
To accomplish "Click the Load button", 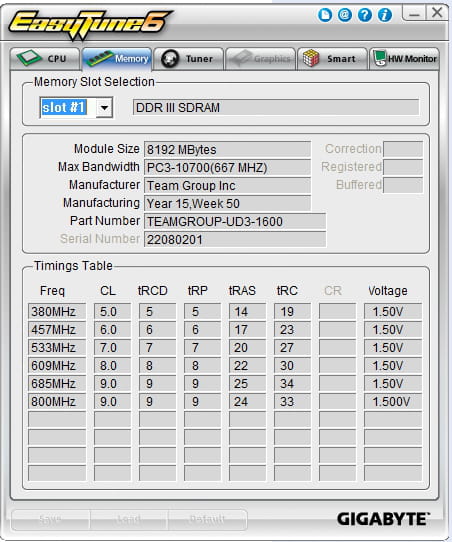I will 129,519.
